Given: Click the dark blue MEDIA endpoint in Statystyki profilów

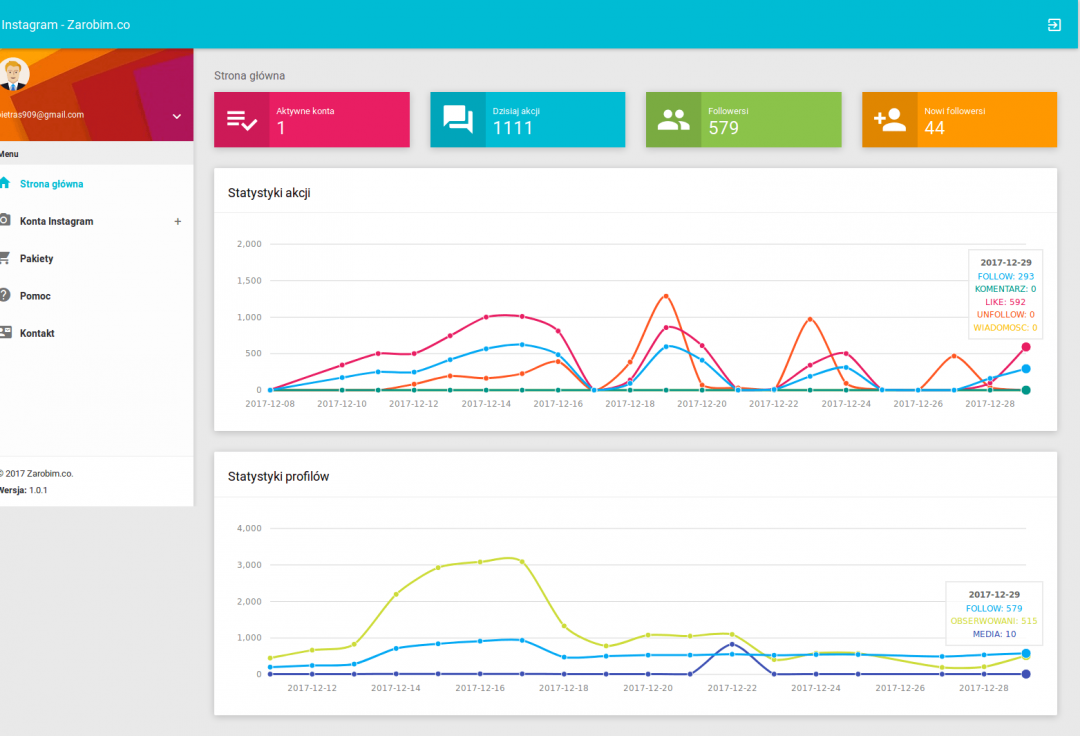Looking at the screenshot, I should point(1026,674).
